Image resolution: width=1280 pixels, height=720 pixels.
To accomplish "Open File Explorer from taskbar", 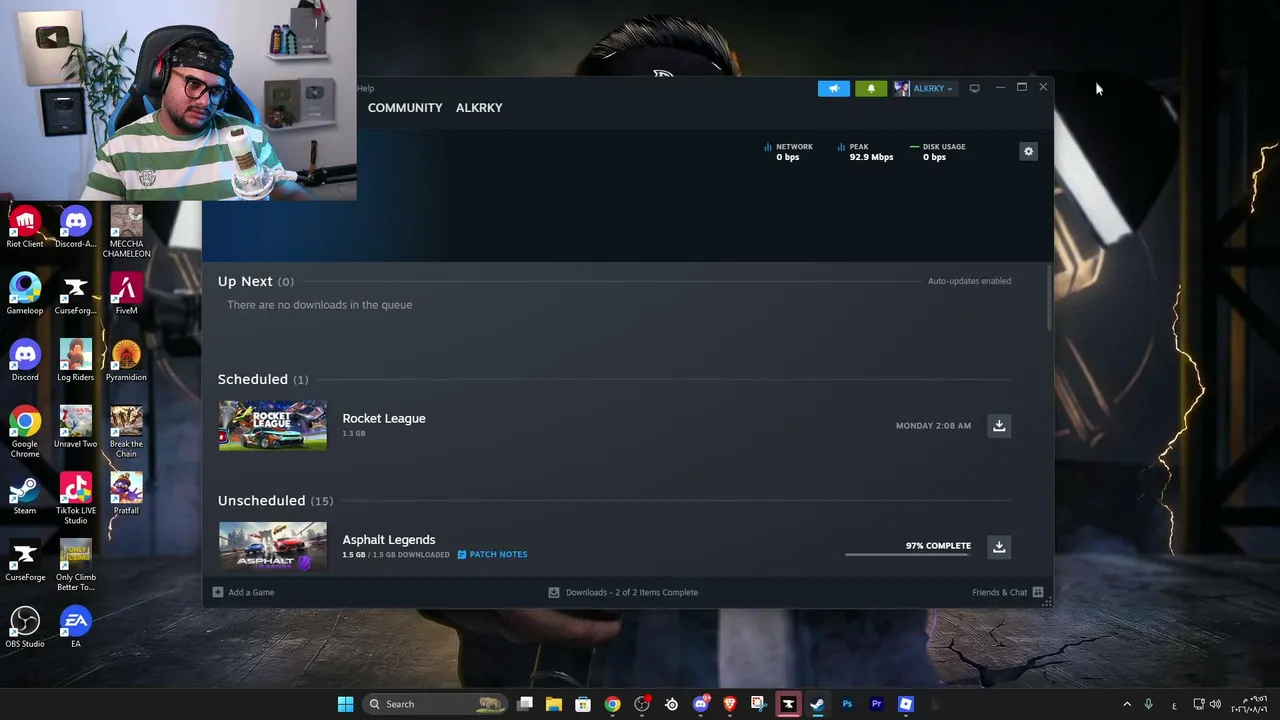I will [554, 704].
